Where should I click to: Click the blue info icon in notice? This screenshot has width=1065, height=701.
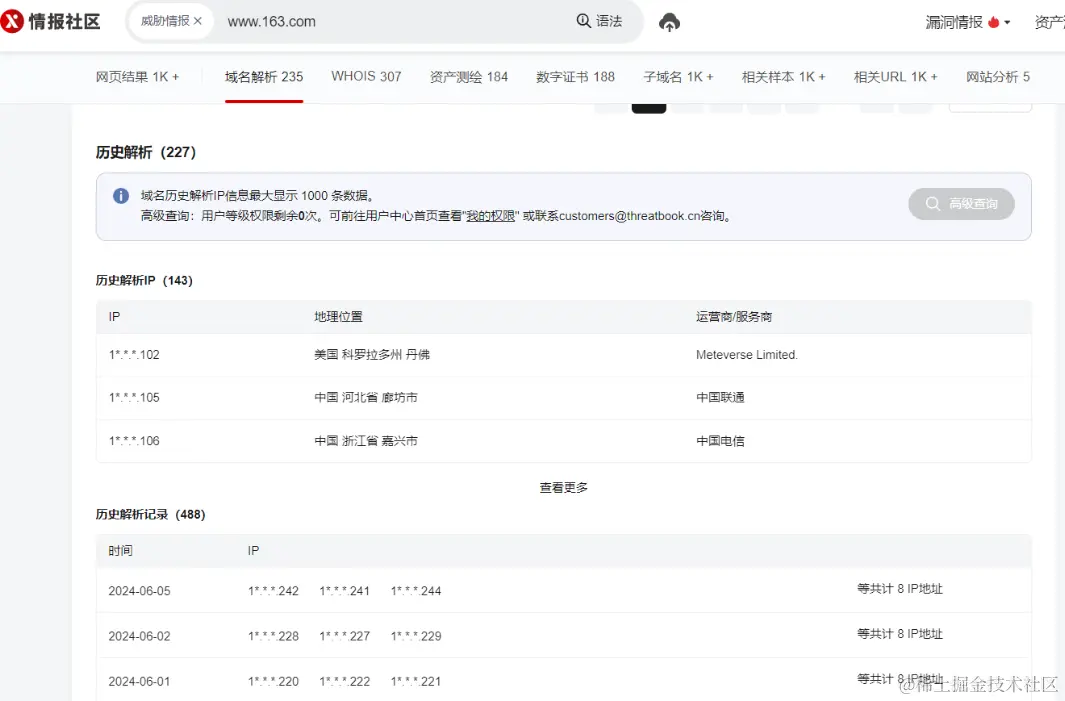[121, 196]
